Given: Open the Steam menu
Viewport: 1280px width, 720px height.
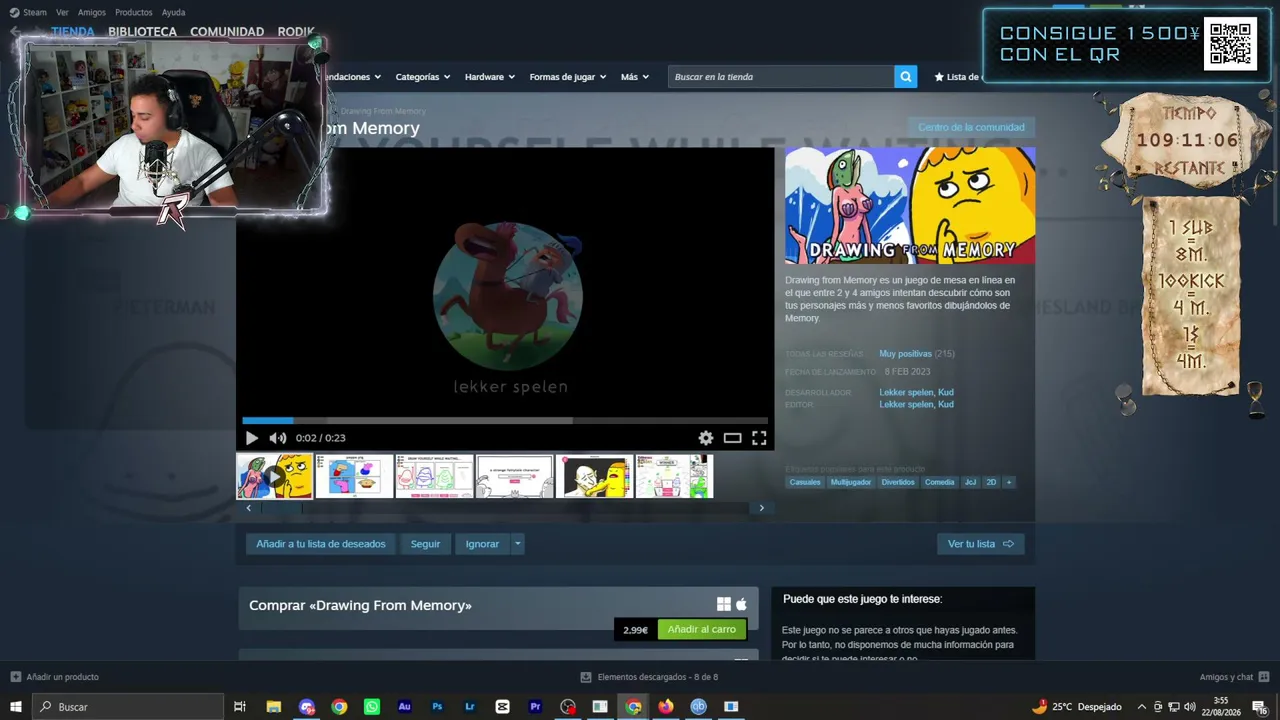Looking at the screenshot, I should click(x=28, y=12).
